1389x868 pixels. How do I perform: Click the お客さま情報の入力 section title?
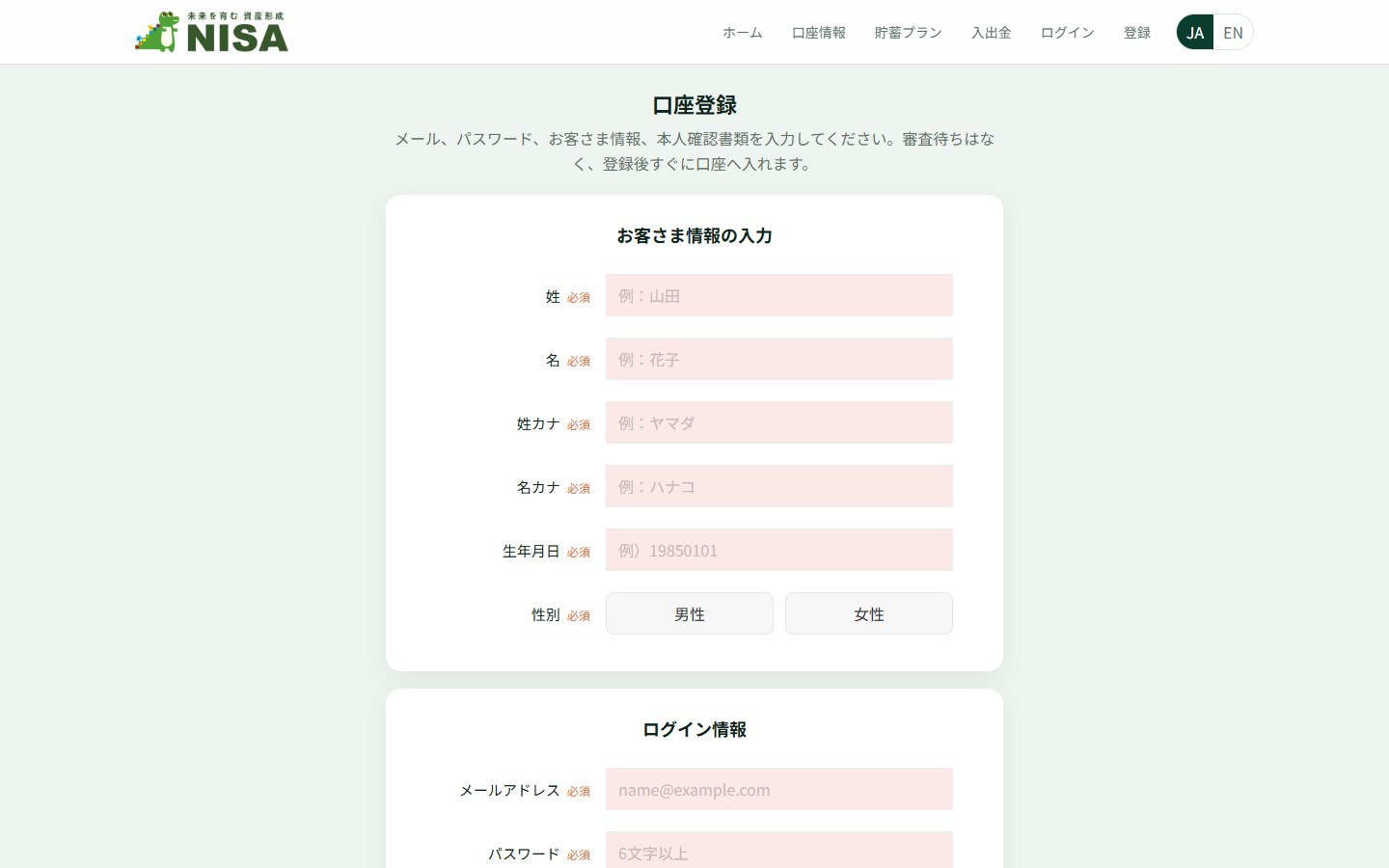694,235
